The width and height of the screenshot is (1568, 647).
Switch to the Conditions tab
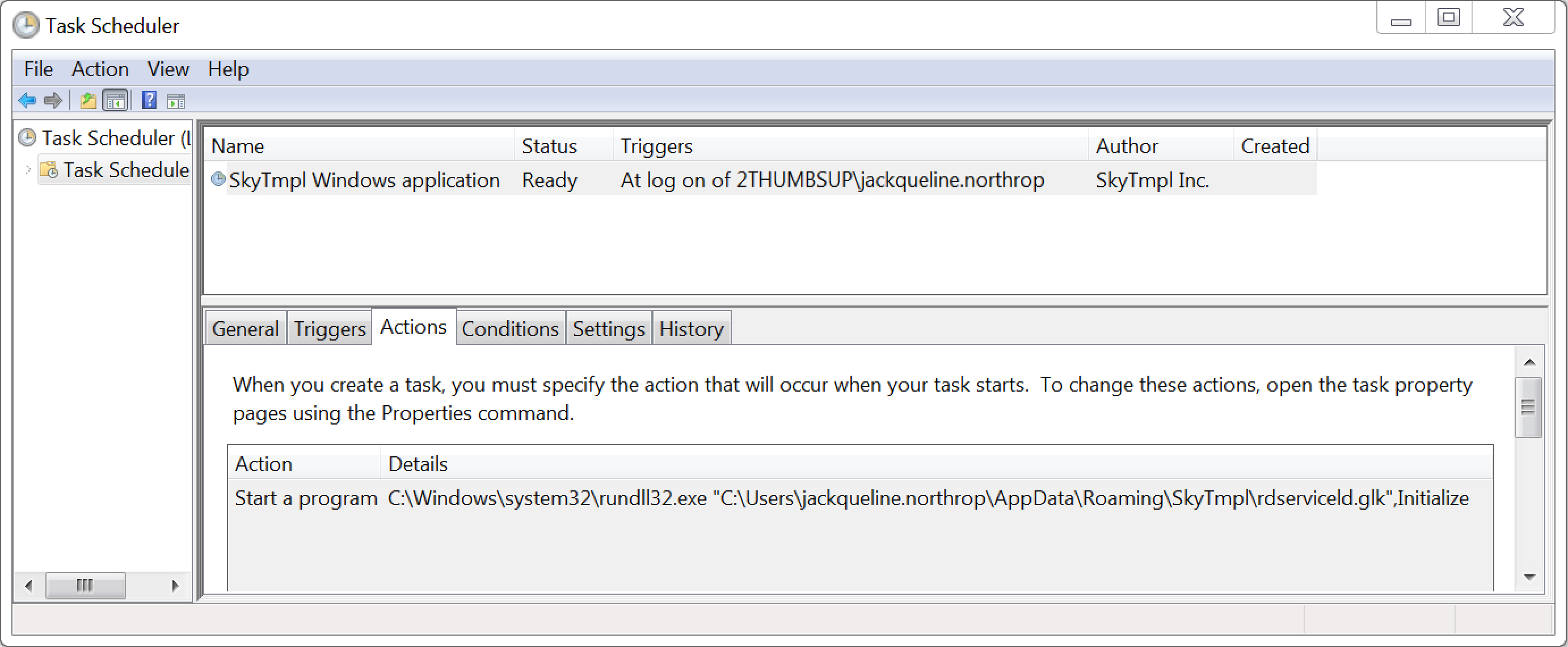(510, 329)
